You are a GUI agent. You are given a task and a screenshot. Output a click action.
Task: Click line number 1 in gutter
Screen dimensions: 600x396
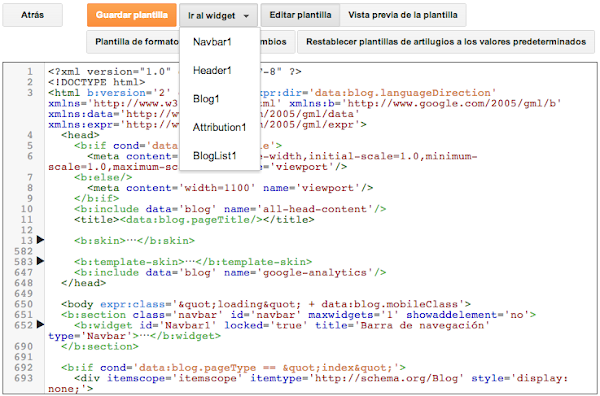pyautogui.click(x=30, y=72)
